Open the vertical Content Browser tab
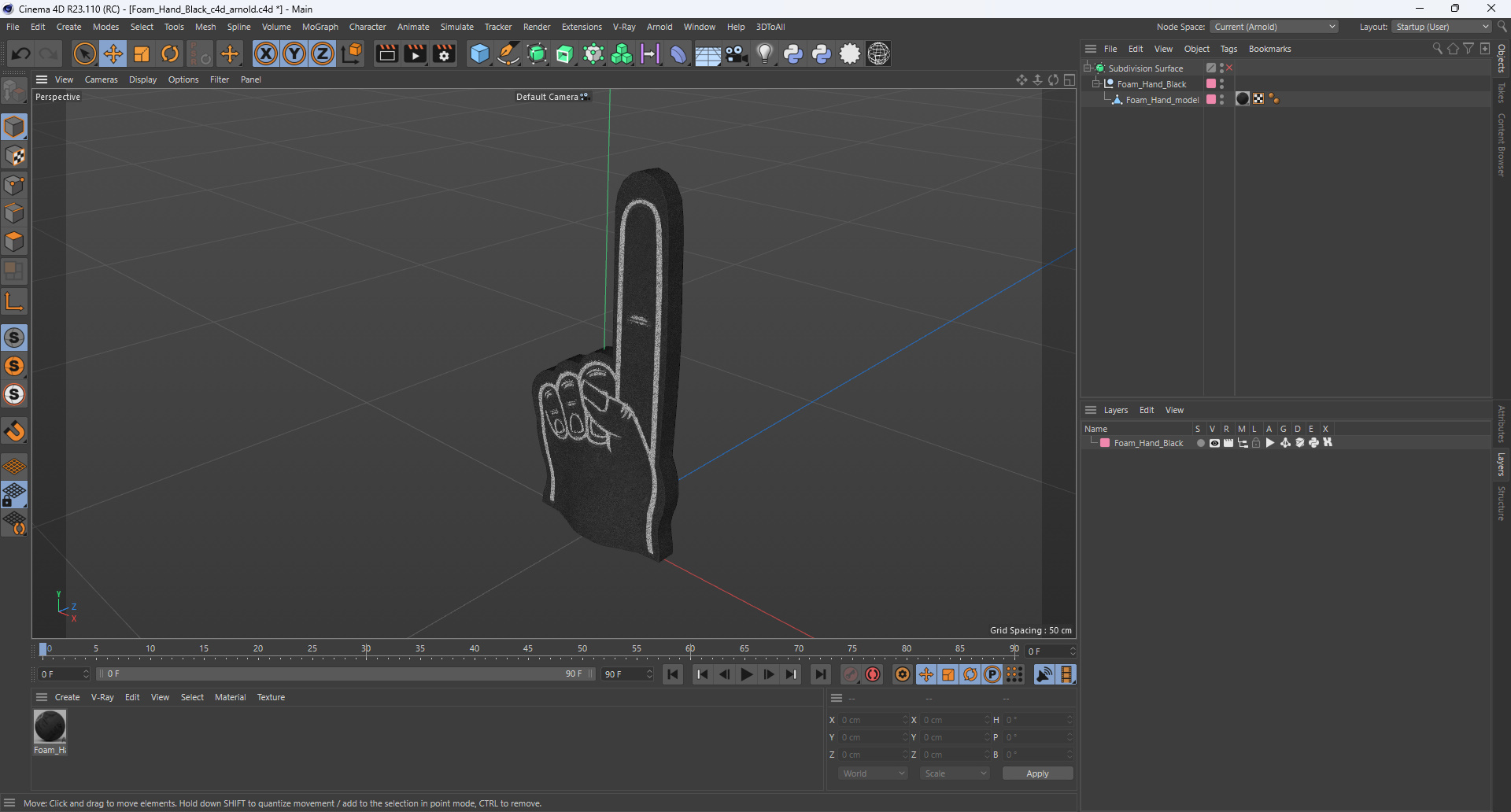 [1502, 145]
